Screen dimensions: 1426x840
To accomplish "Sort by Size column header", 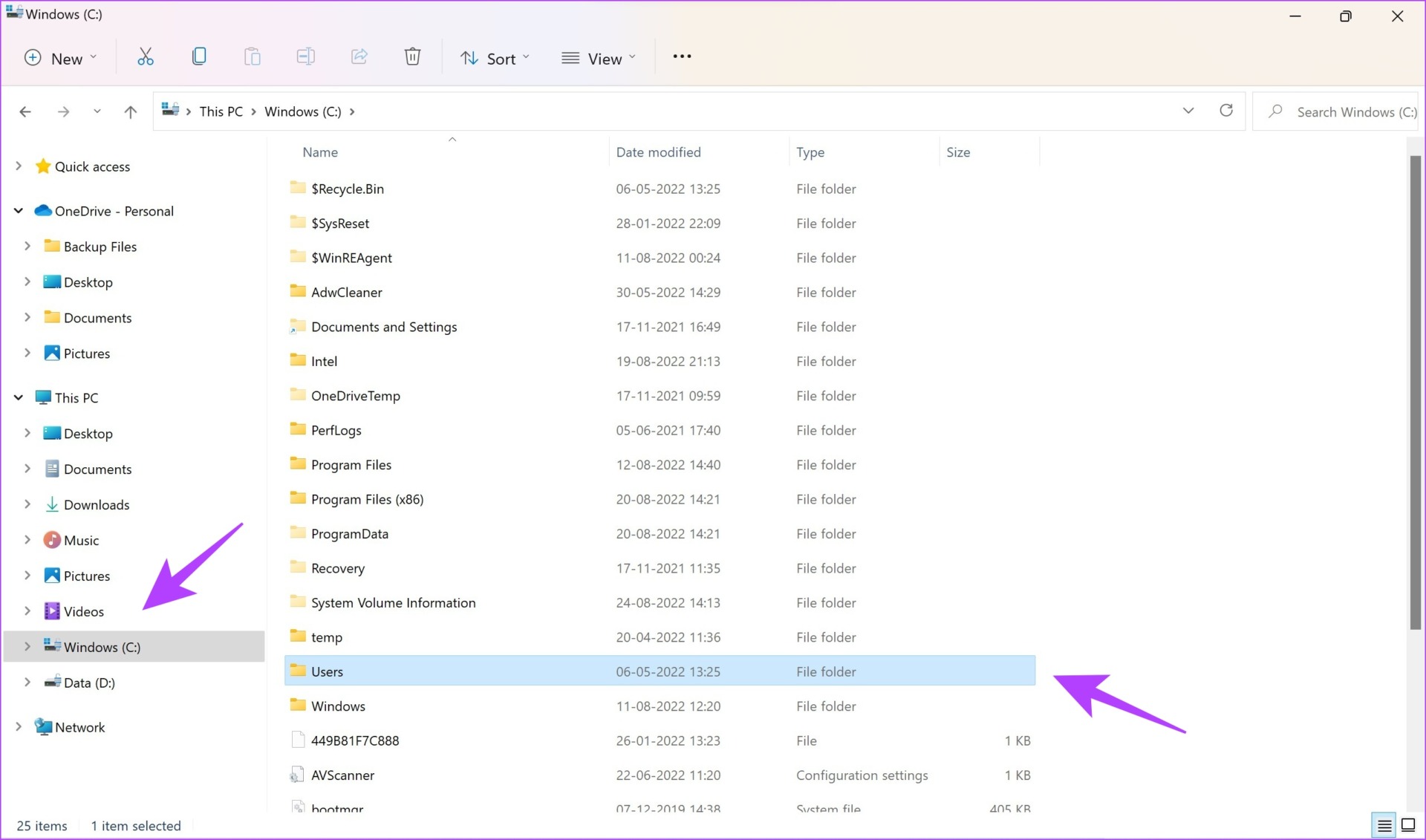I will pos(958,152).
